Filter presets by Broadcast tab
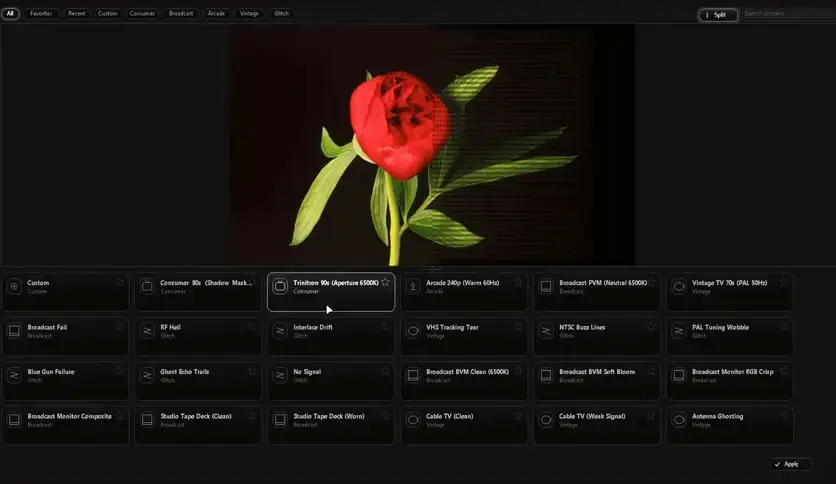Viewport: 836px width, 484px height. click(181, 13)
